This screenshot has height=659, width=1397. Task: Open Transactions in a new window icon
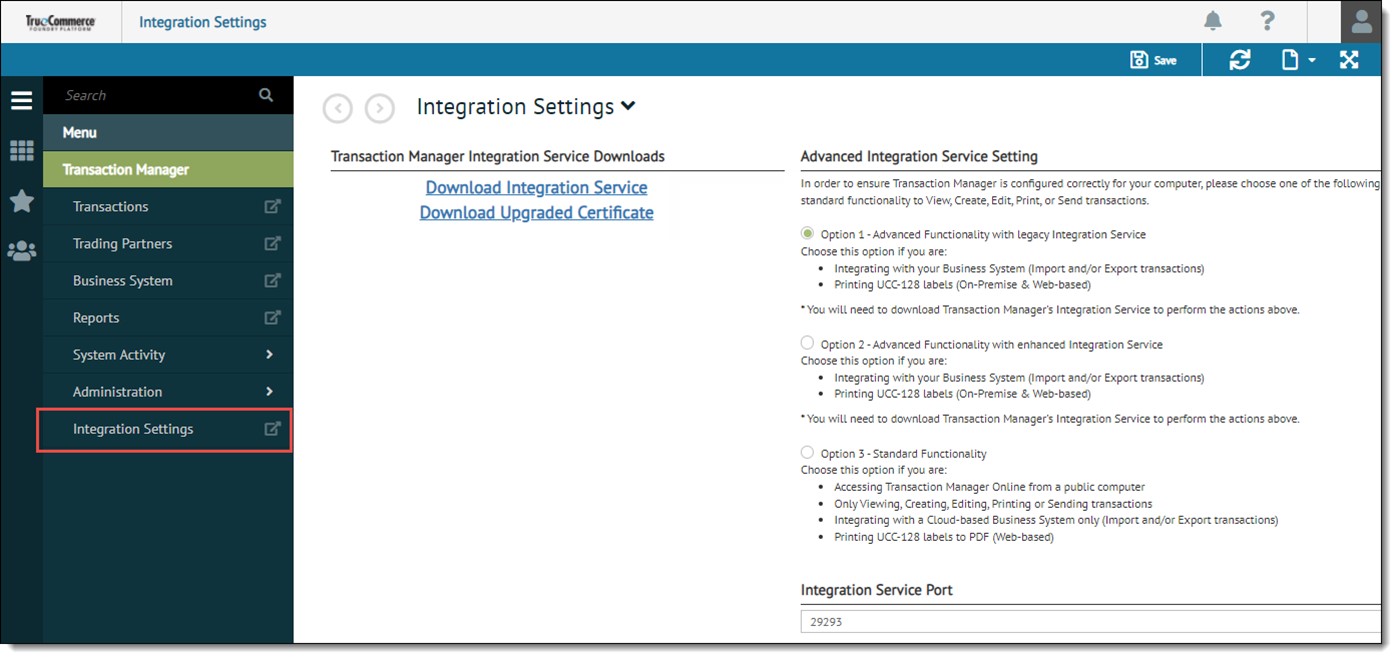272,207
